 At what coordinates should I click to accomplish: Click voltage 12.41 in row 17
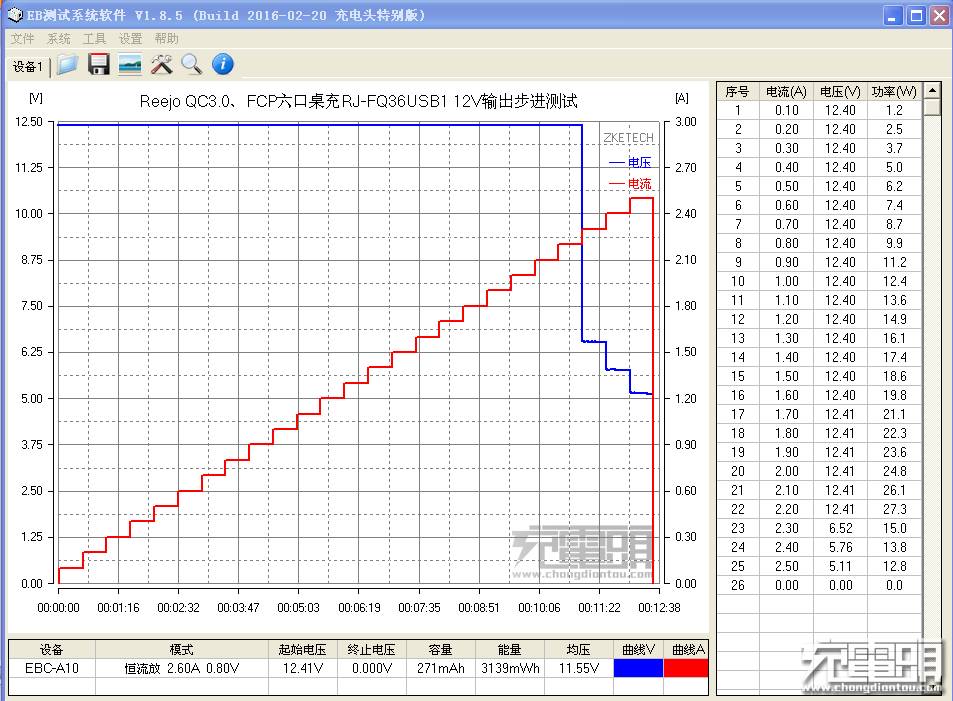840,414
